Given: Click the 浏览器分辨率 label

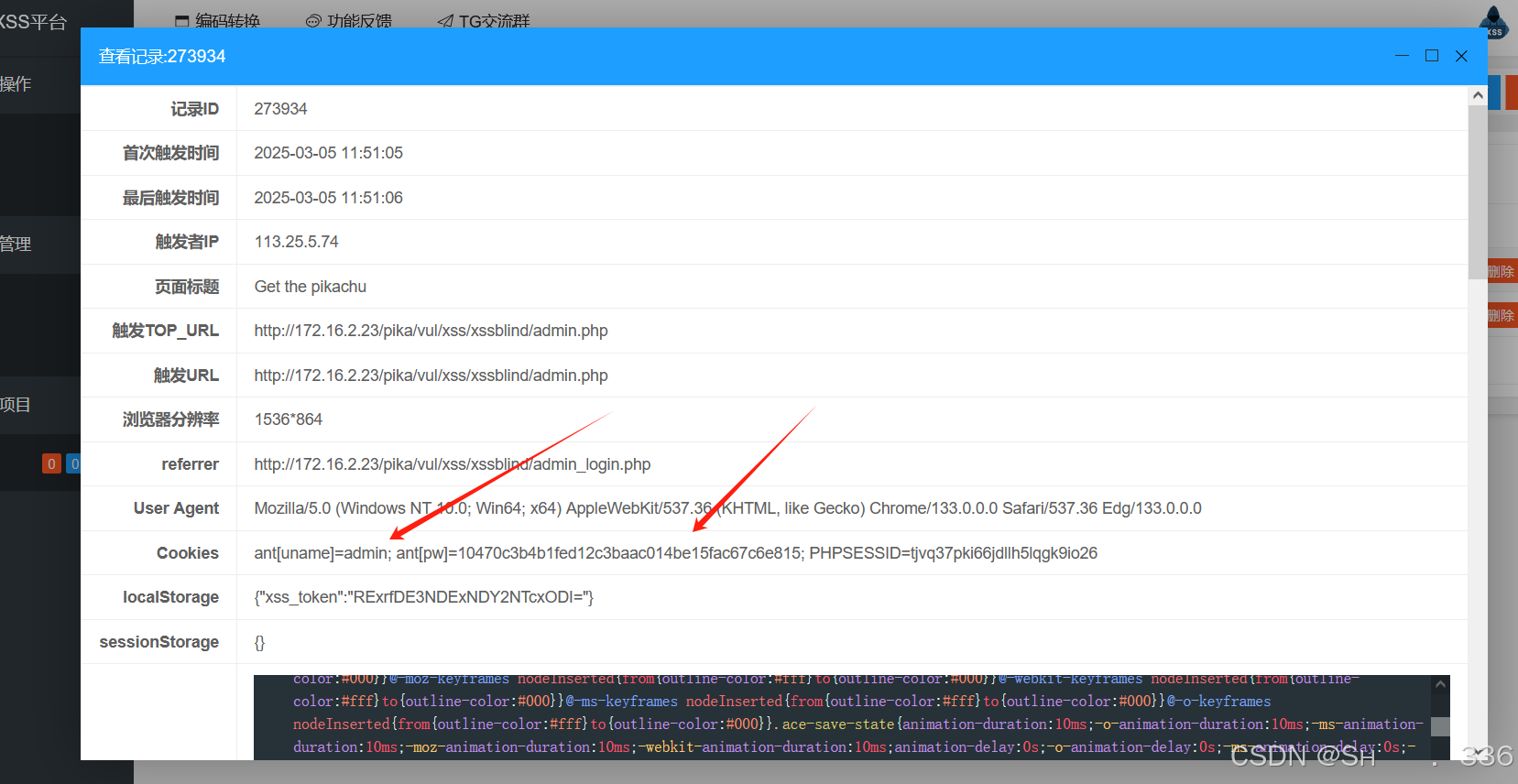Looking at the screenshot, I should [170, 419].
